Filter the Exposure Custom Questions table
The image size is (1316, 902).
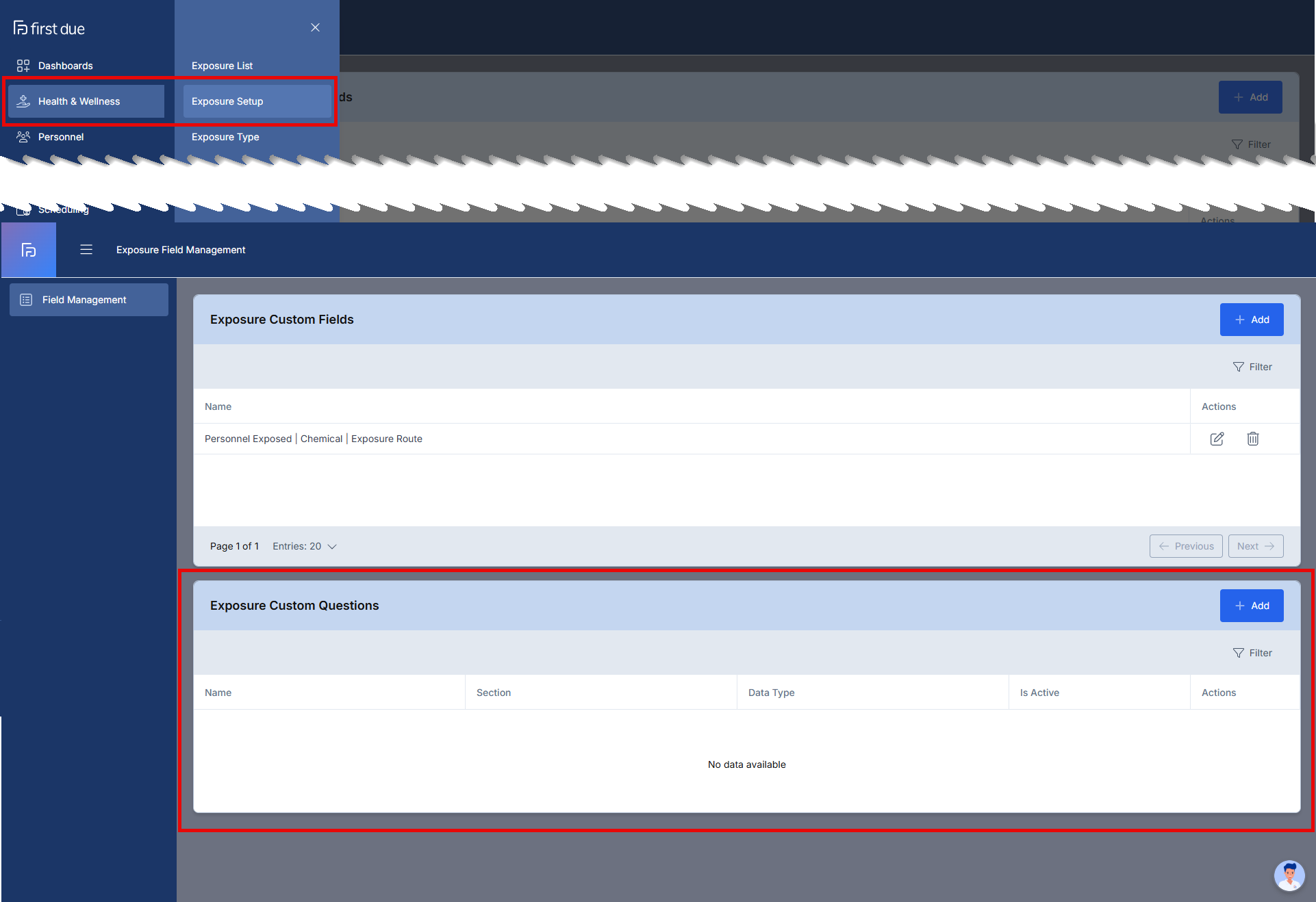1252,653
